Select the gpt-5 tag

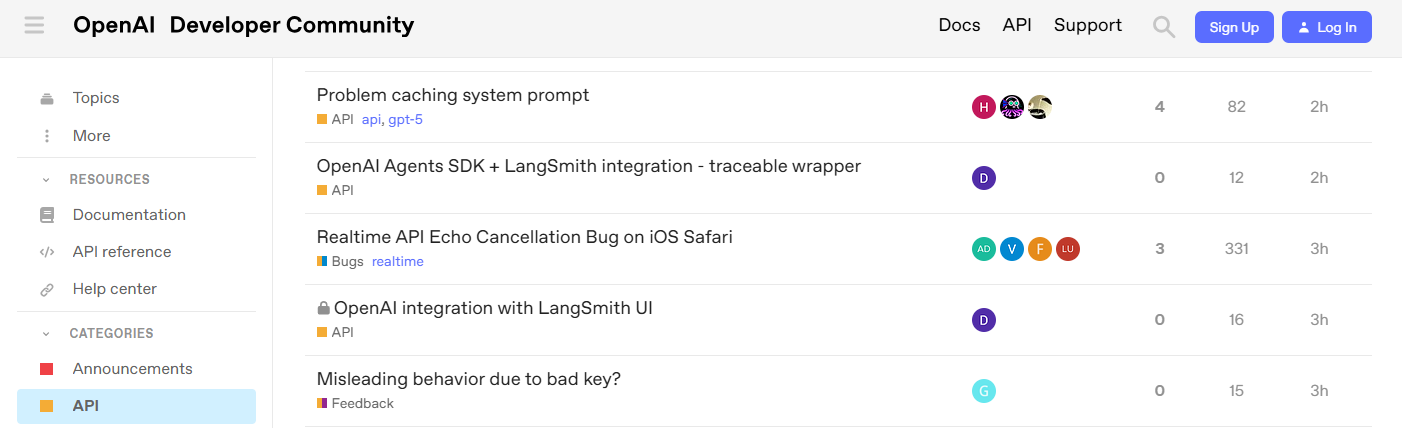(x=407, y=119)
